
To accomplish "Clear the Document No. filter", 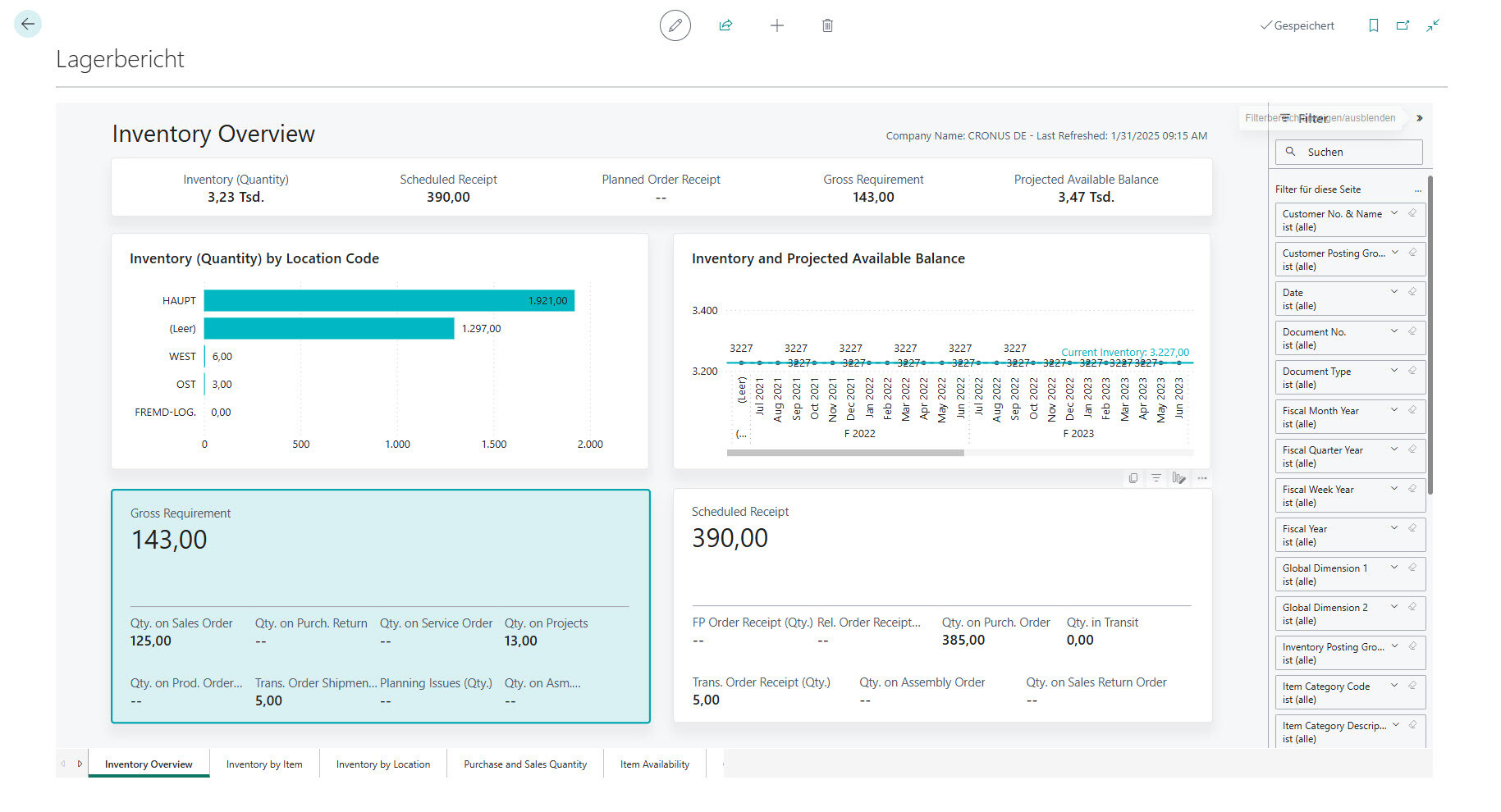I will (1412, 331).
